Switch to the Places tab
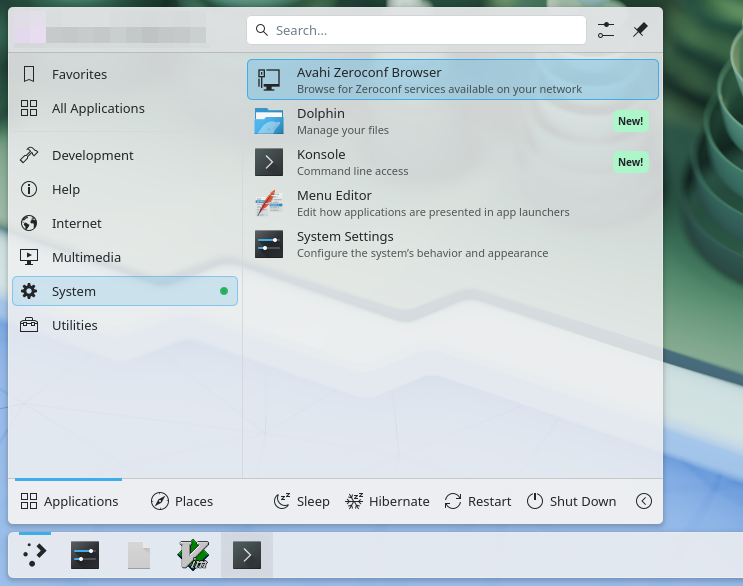The image size is (743, 586). (x=182, y=501)
